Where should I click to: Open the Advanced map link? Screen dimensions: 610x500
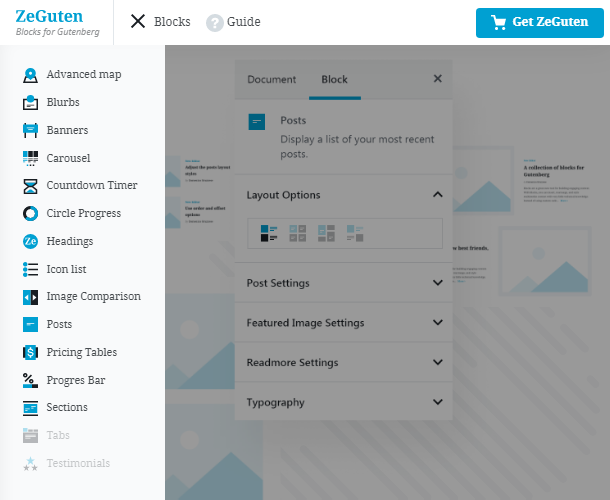coord(84,74)
